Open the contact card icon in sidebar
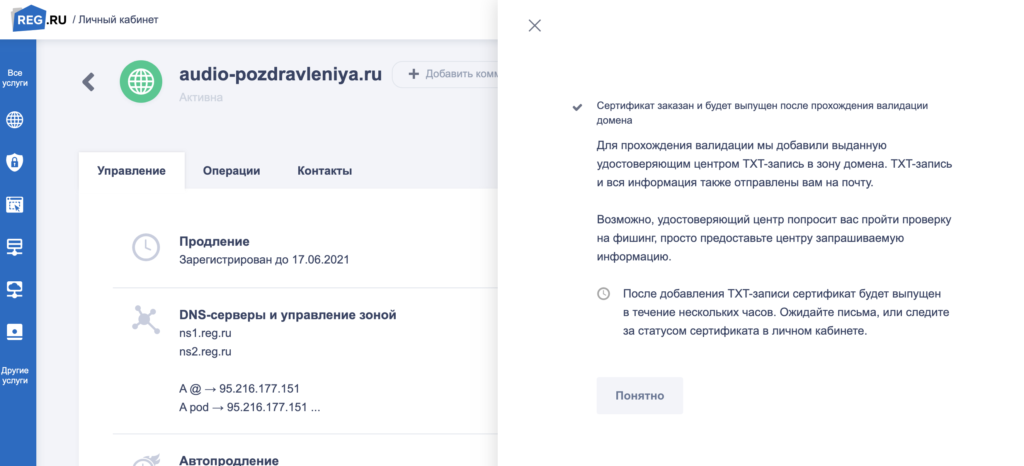Viewport: 1024px width, 466px height. (14, 331)
